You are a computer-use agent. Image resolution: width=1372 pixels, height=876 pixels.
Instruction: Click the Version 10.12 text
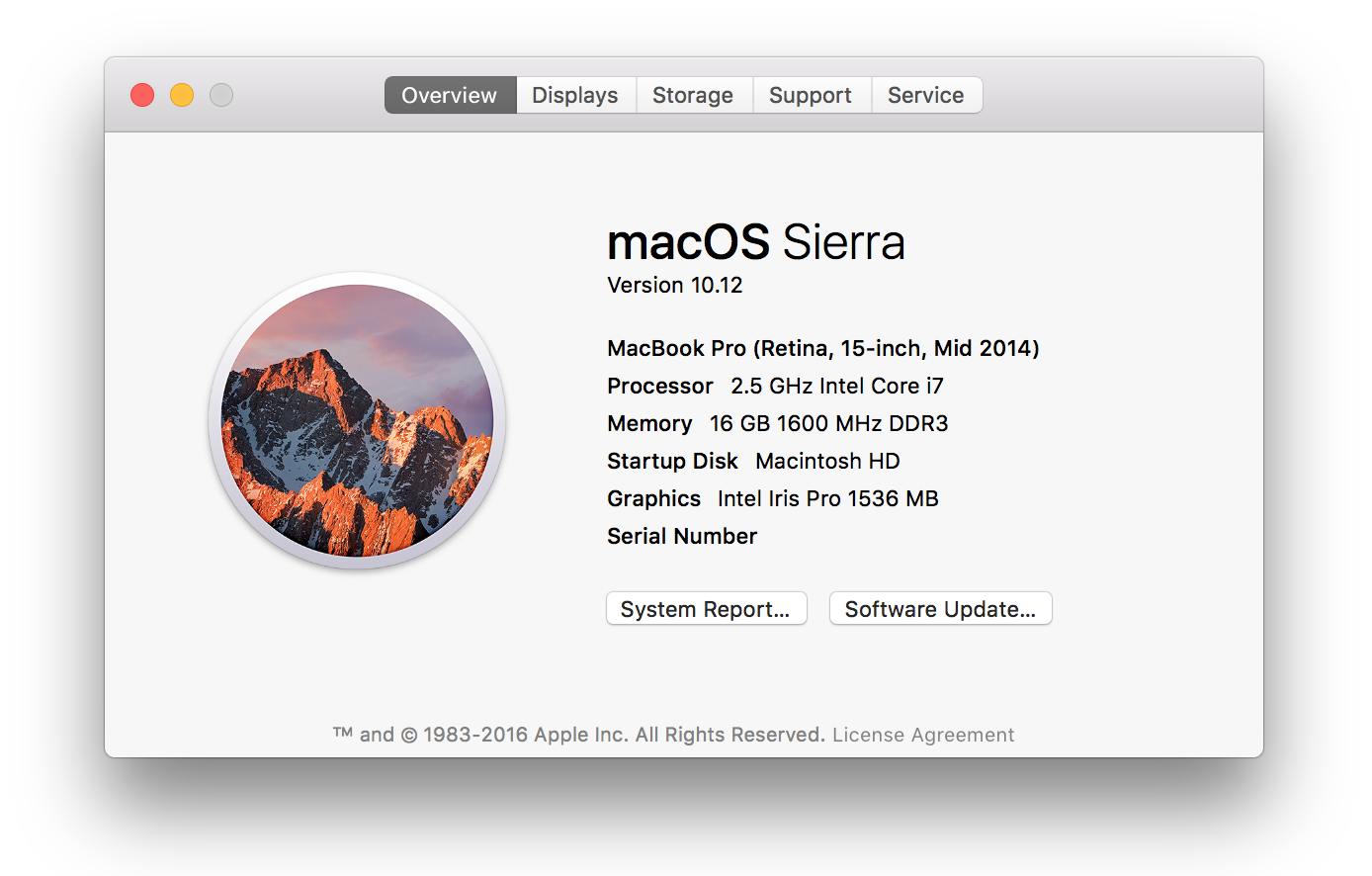(675, 285)
